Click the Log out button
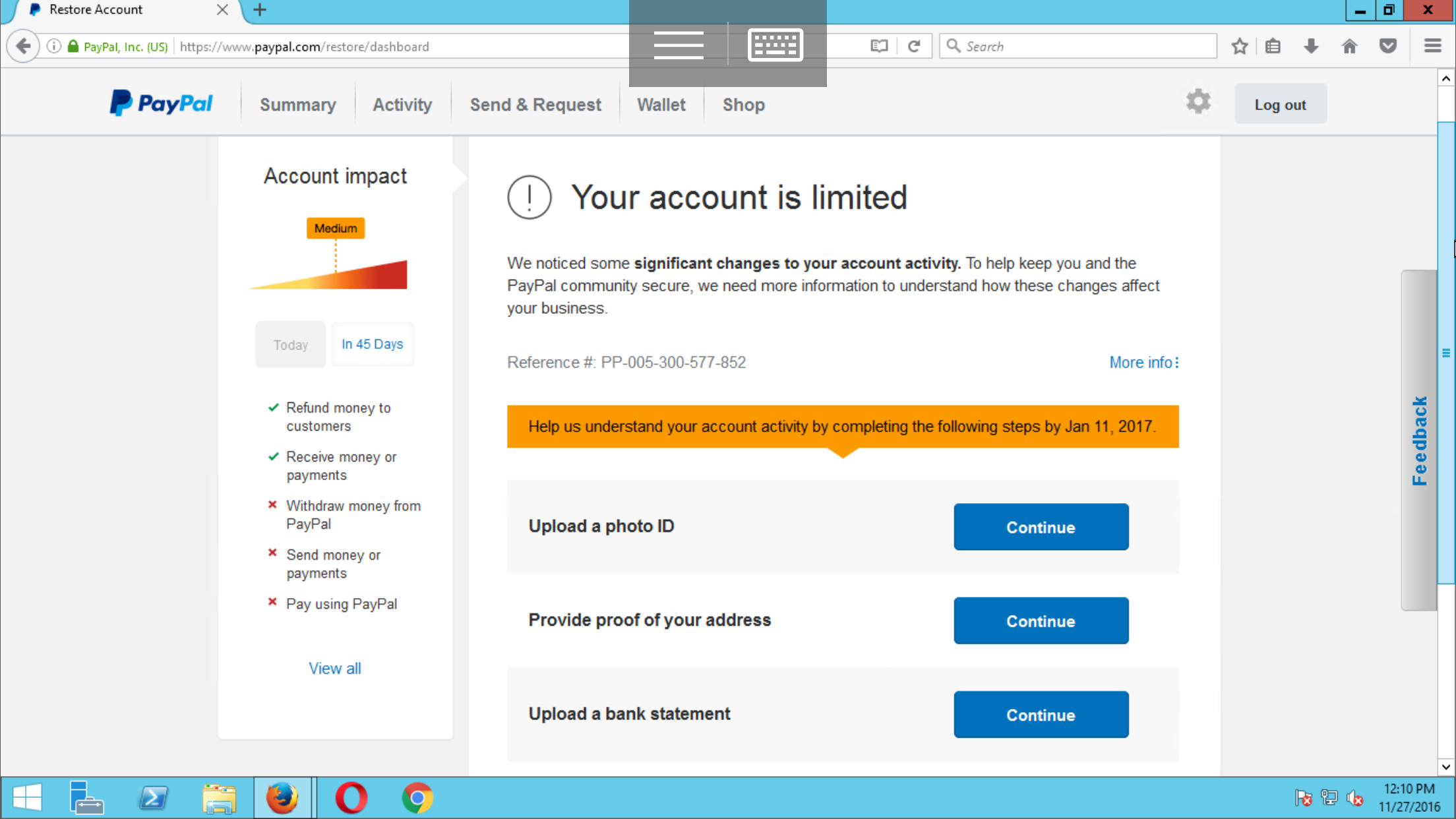Screen dimensions: 1456x819 [x=1280, y=105]
